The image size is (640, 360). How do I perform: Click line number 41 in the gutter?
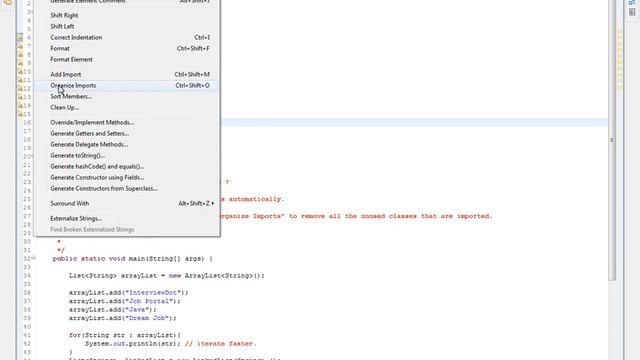point(27,335)
